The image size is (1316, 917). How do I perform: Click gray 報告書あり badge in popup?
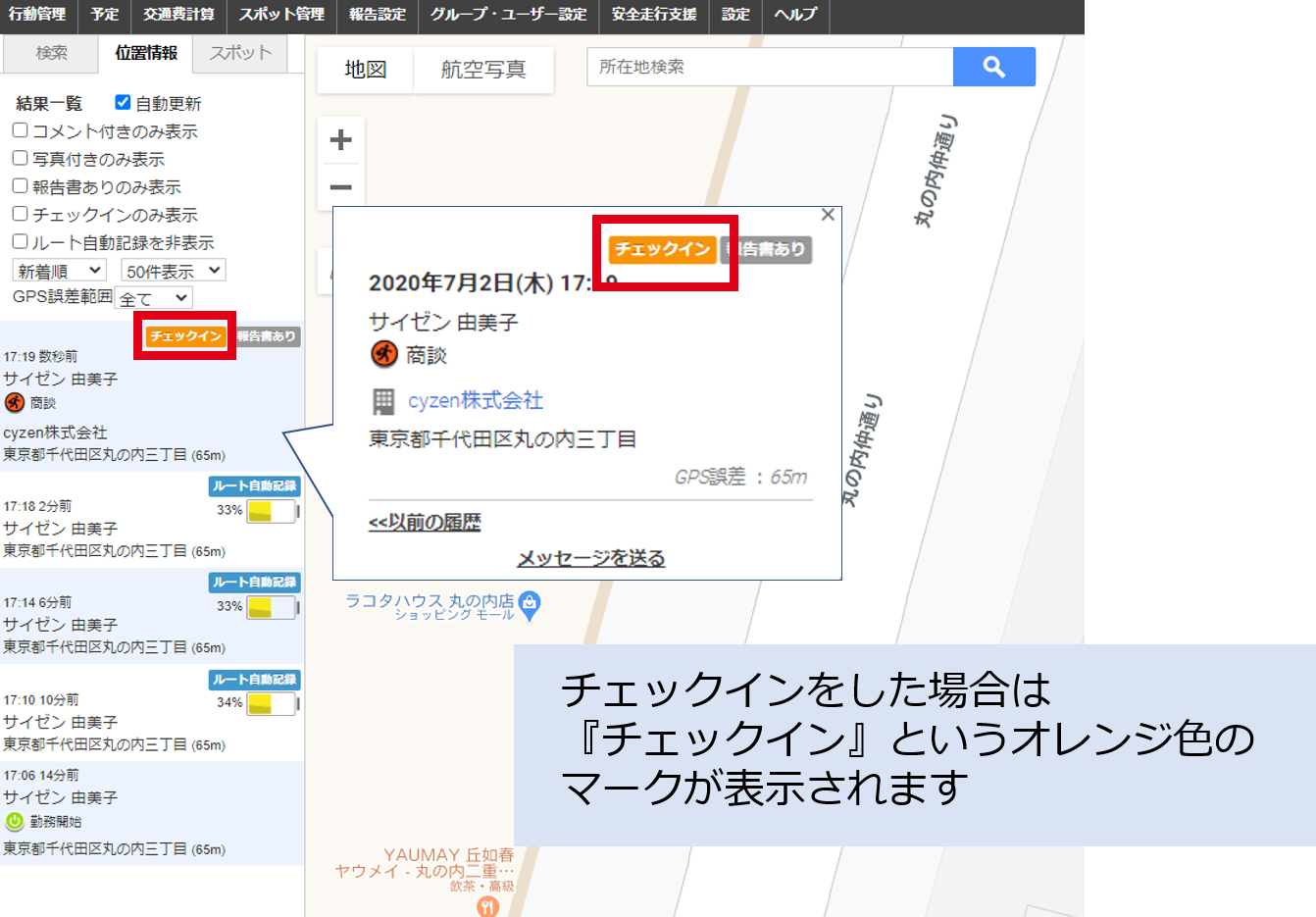[x=767, y=249]
